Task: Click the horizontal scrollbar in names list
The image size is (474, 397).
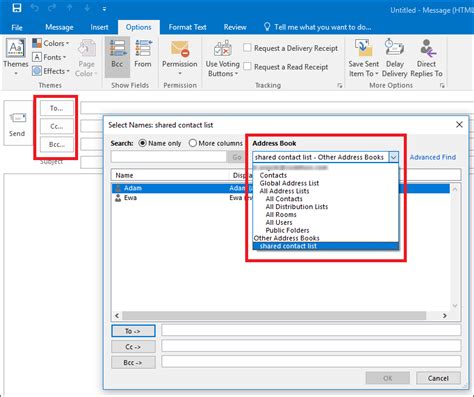Action: coord(274,315)
